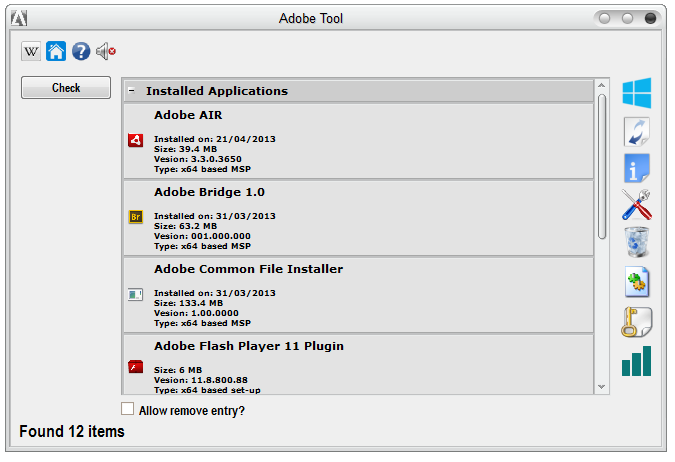Click 'Vesion: 11.8.800.88' text
Image resolution: width=675 pixels, height=462 pixels.
(201, 380)
